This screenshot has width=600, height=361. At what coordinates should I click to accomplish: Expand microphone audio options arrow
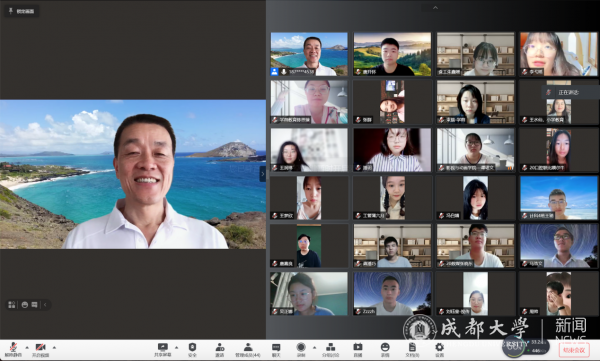click(x=27, y=348)
